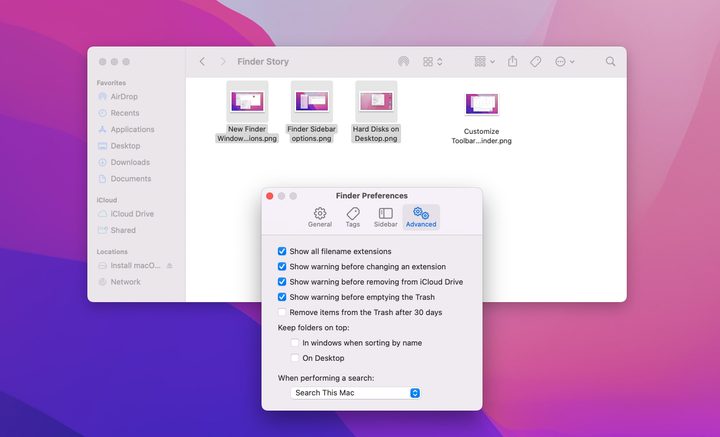Click the Edit Tags icon in toolbar
This screenshot has height=437, width=720.
pos(535,62)
